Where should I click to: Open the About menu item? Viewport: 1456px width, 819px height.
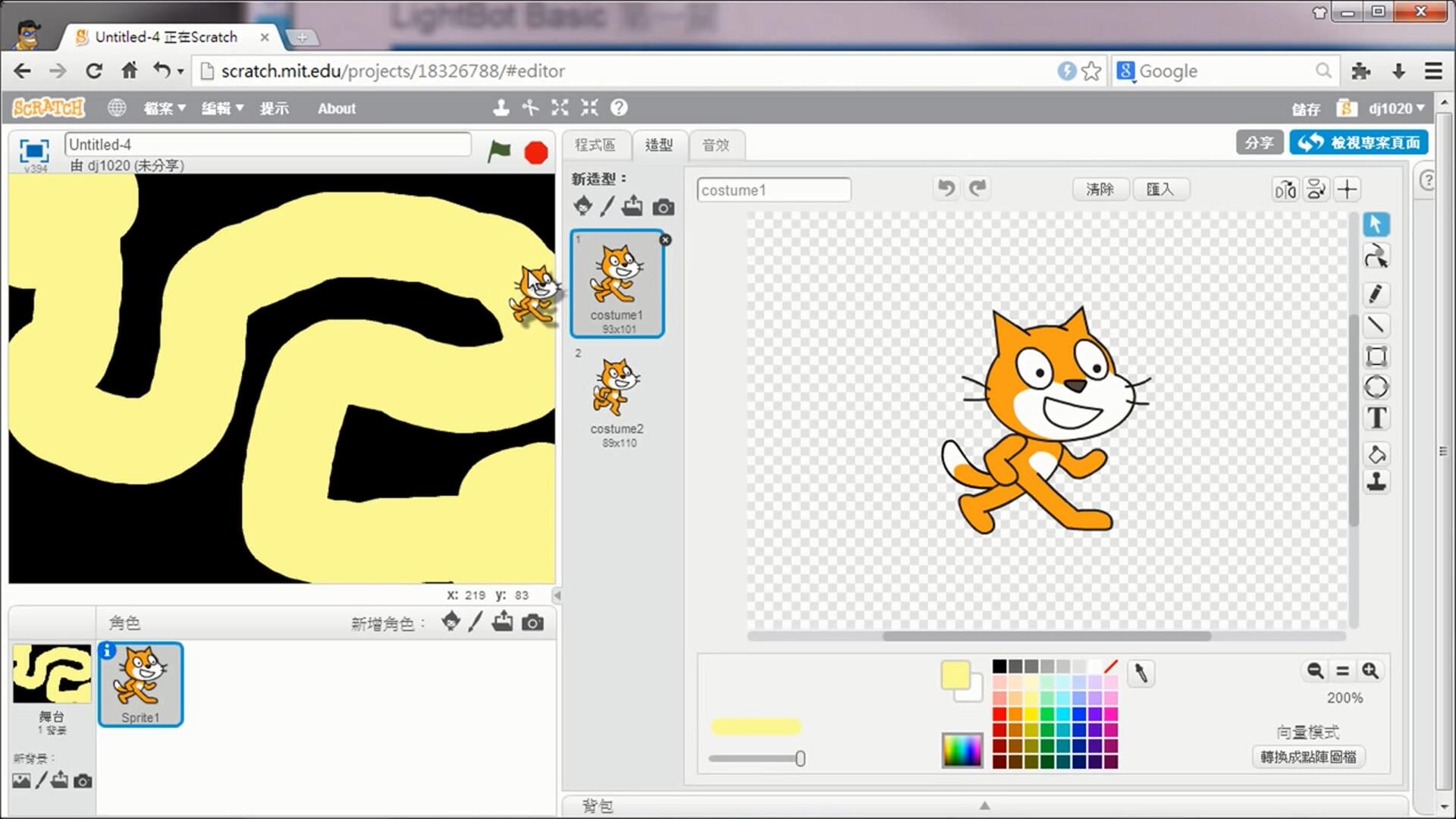337,108
